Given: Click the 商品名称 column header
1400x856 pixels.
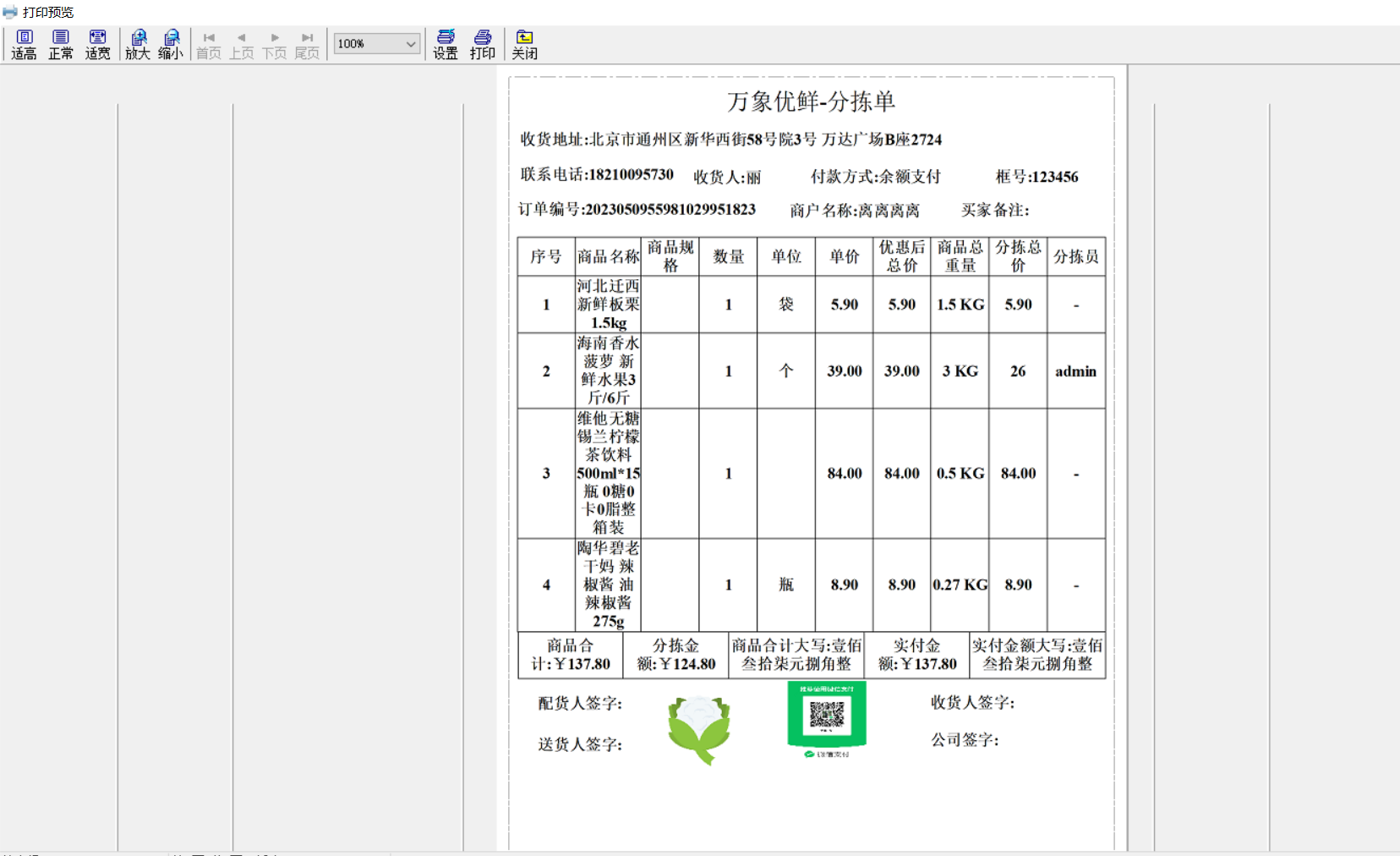Looking at the screenshot, I should pos(608,256).
